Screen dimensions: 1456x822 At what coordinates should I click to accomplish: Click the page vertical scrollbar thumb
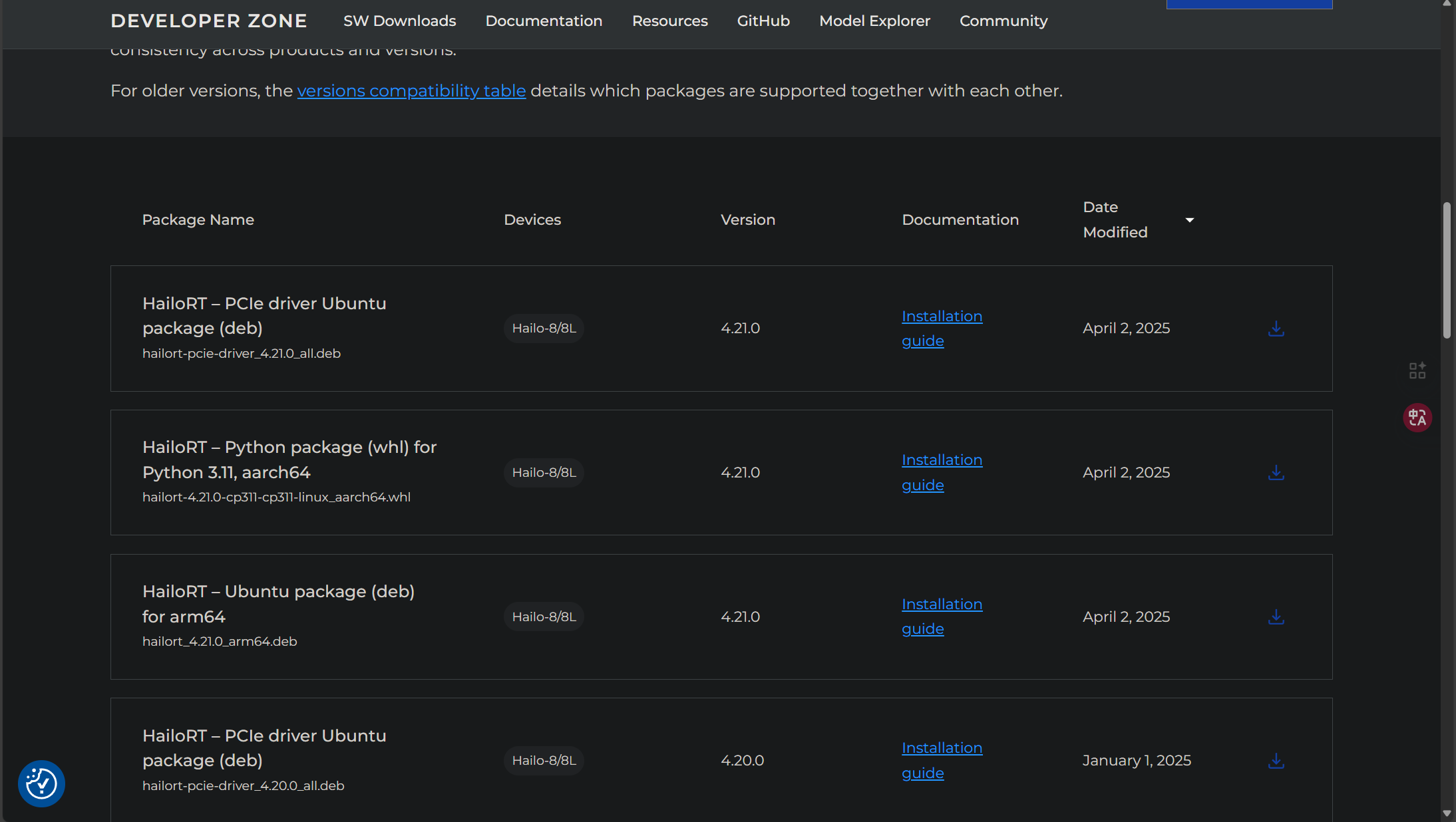pos(1447,271)
